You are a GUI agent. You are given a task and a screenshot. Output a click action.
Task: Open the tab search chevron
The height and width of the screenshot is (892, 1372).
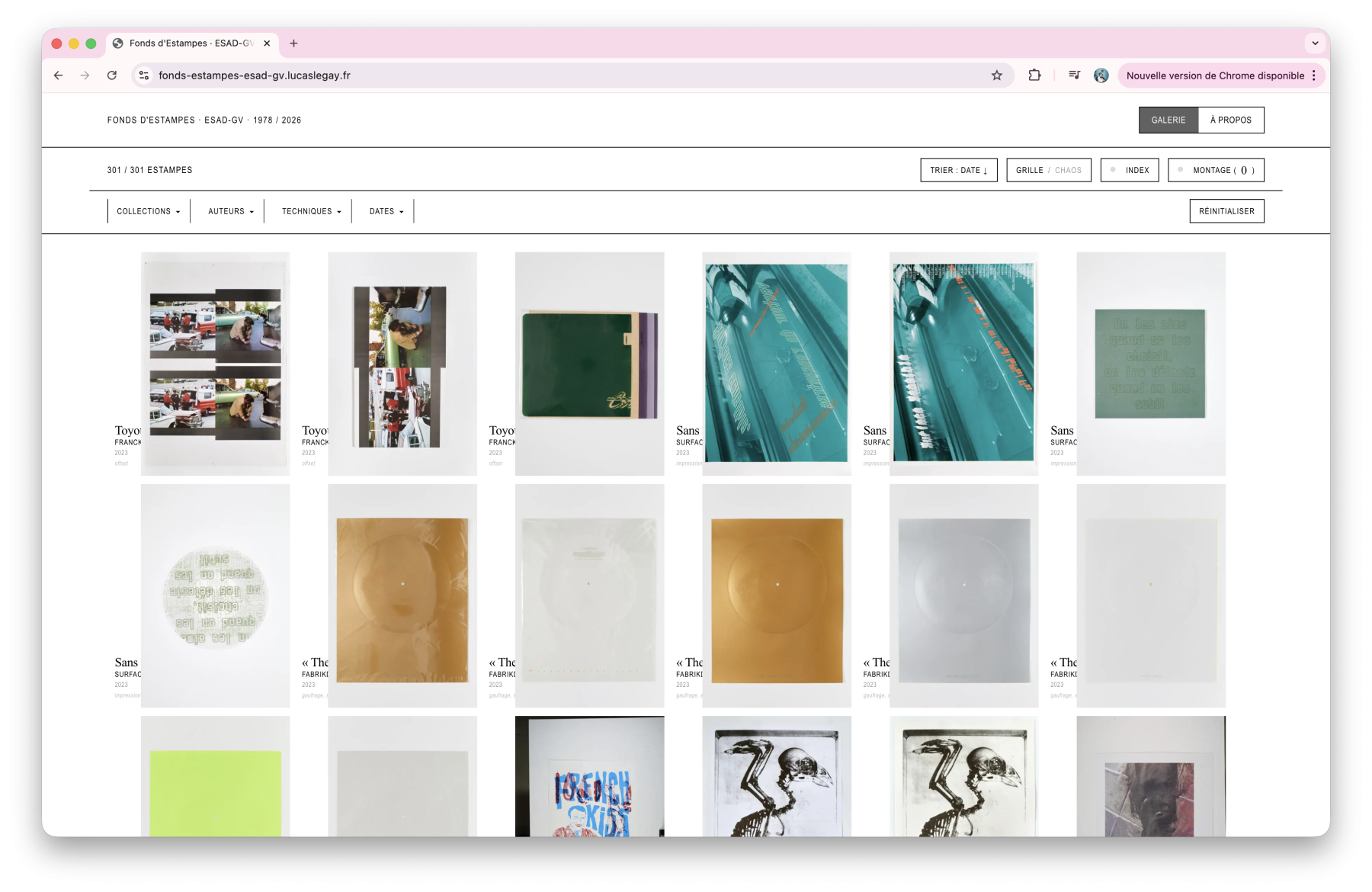click(x=1315, y=43)
